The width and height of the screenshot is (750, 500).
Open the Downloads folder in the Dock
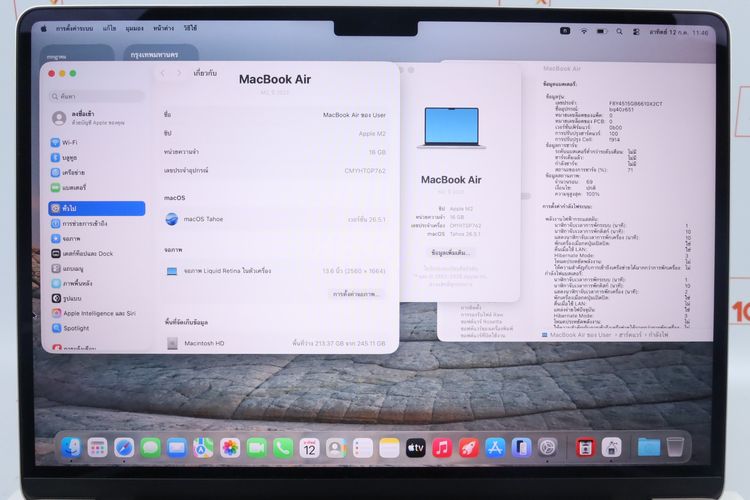click(649, 448)
